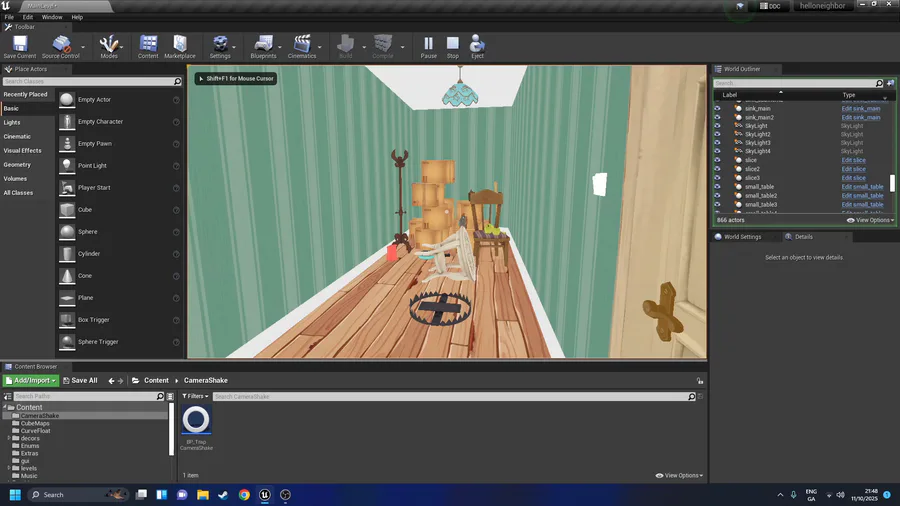The width and height of the screenshot is (900, 506).
Task: Click the Save Current toolbar icon
Action: [x=20, y=47]
